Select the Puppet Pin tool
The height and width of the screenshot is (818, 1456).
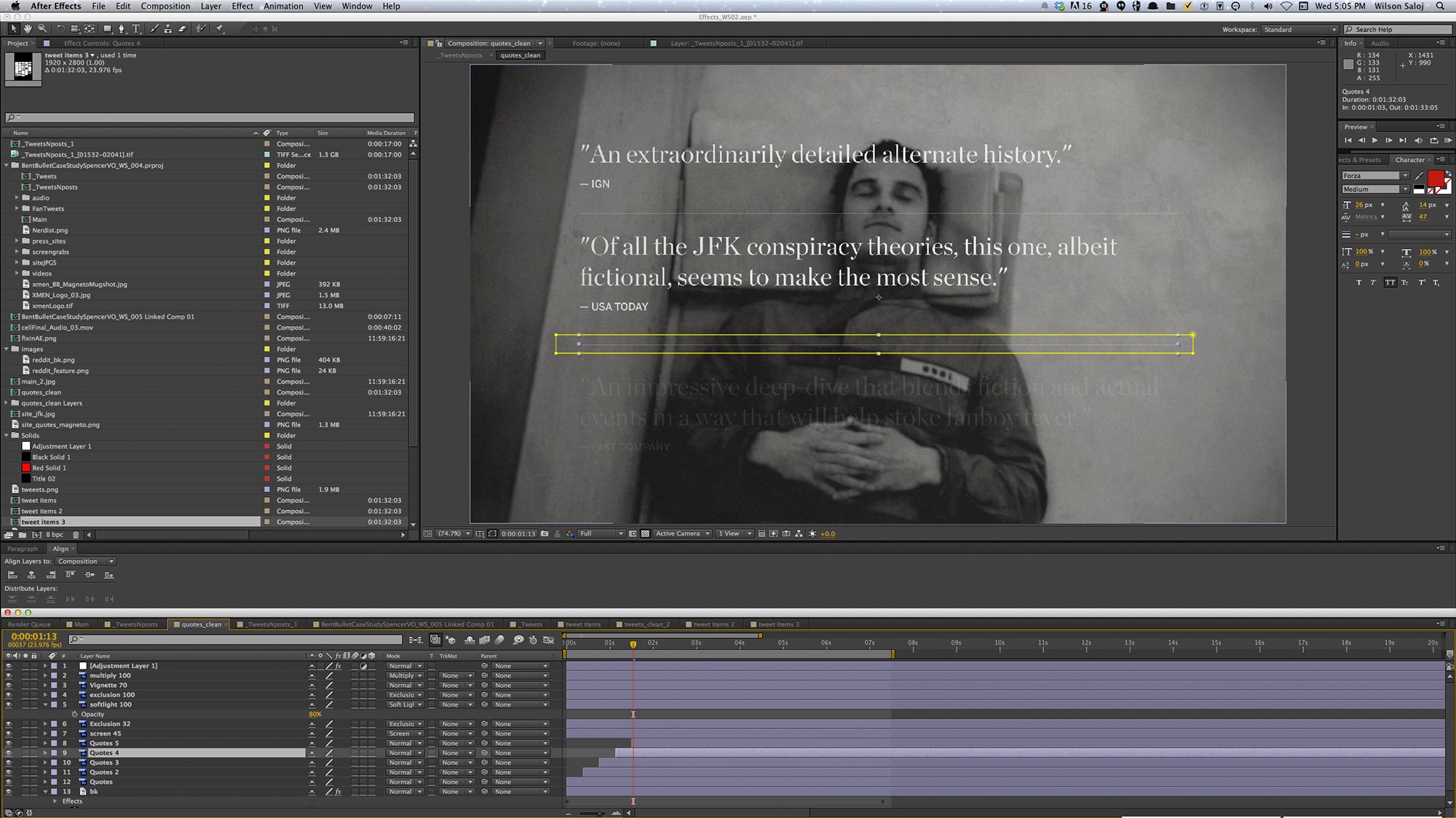219,29
